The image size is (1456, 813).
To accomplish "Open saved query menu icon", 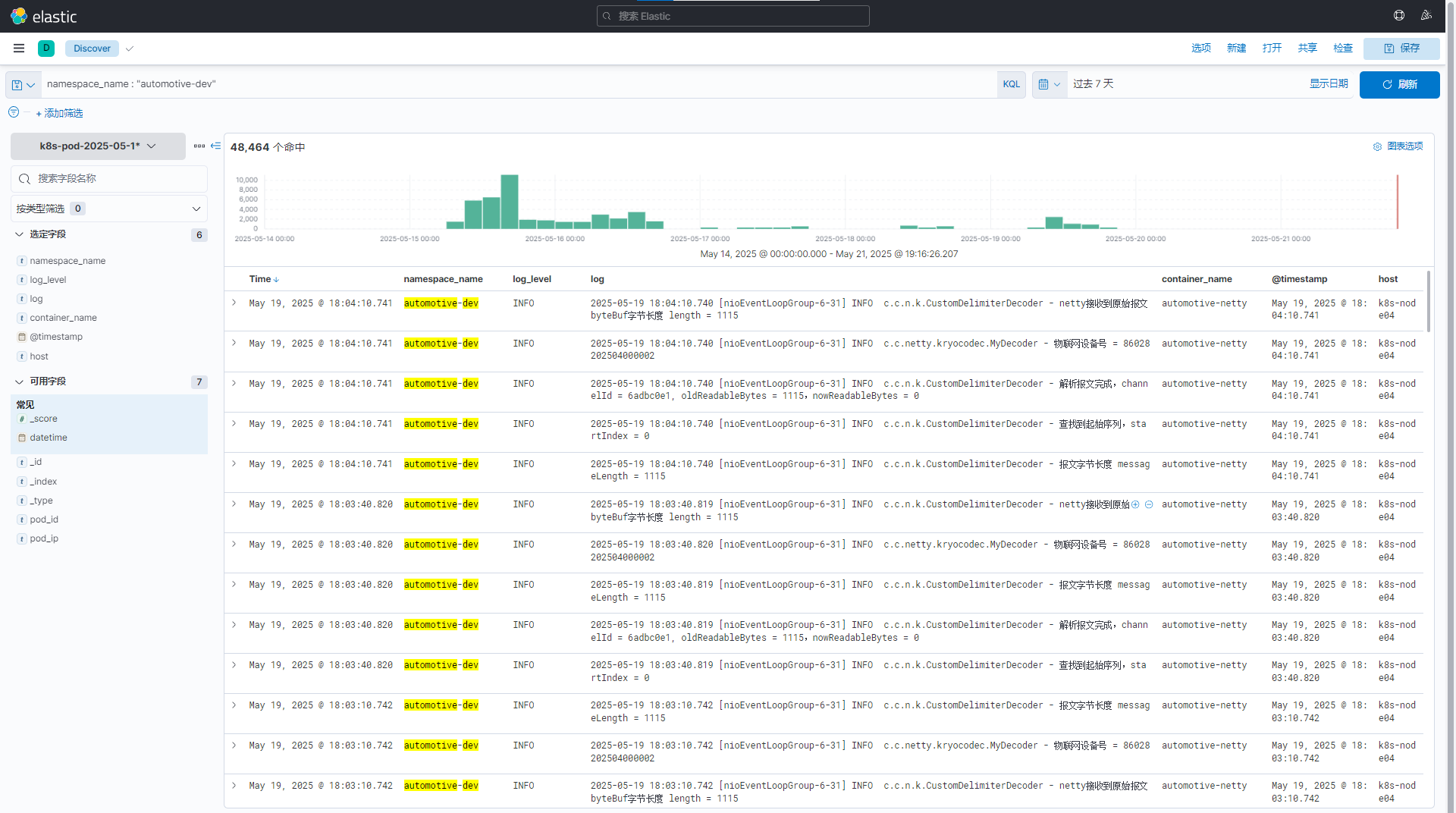I will [x=24, y=85].
